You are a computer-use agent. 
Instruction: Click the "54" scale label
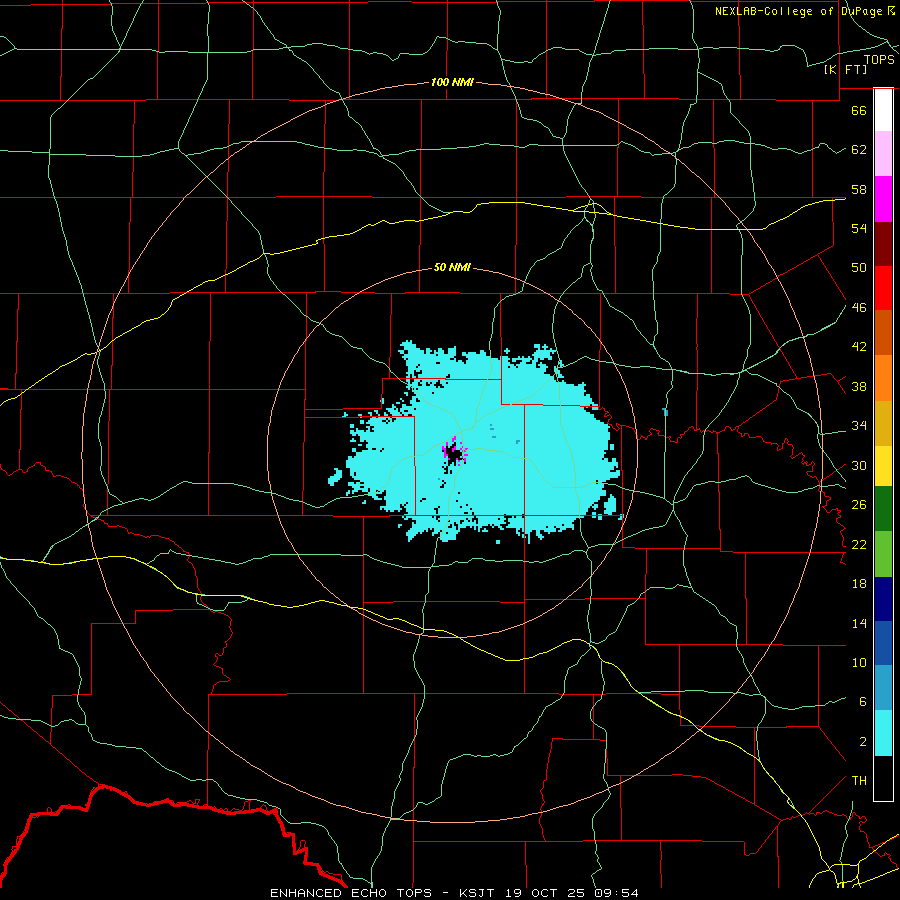(859, 228)
